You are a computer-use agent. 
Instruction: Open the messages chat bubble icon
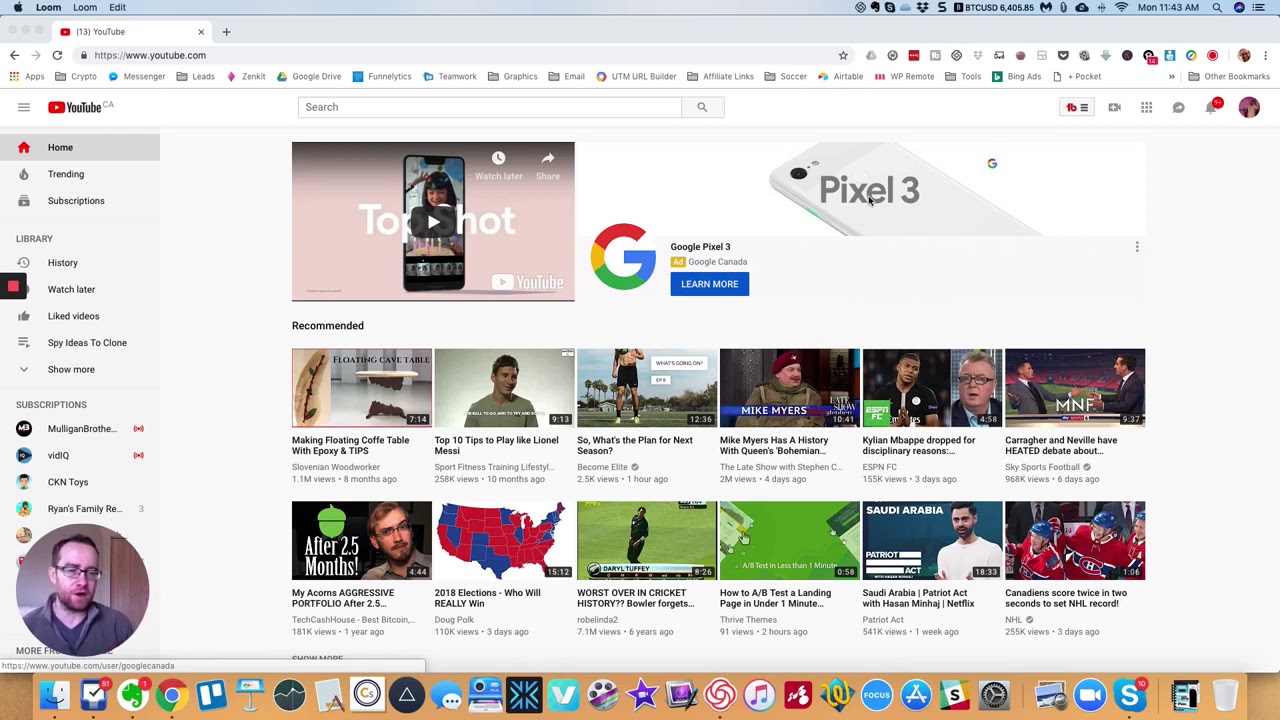tap(1178, 107)
